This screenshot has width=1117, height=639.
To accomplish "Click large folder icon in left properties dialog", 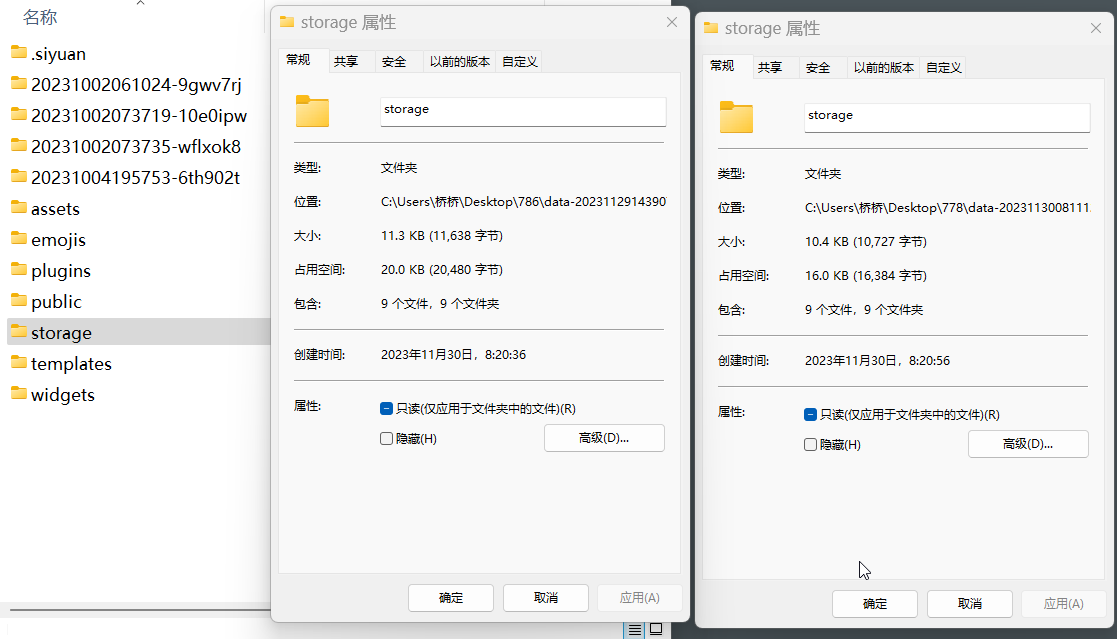I will pos(312,111).
